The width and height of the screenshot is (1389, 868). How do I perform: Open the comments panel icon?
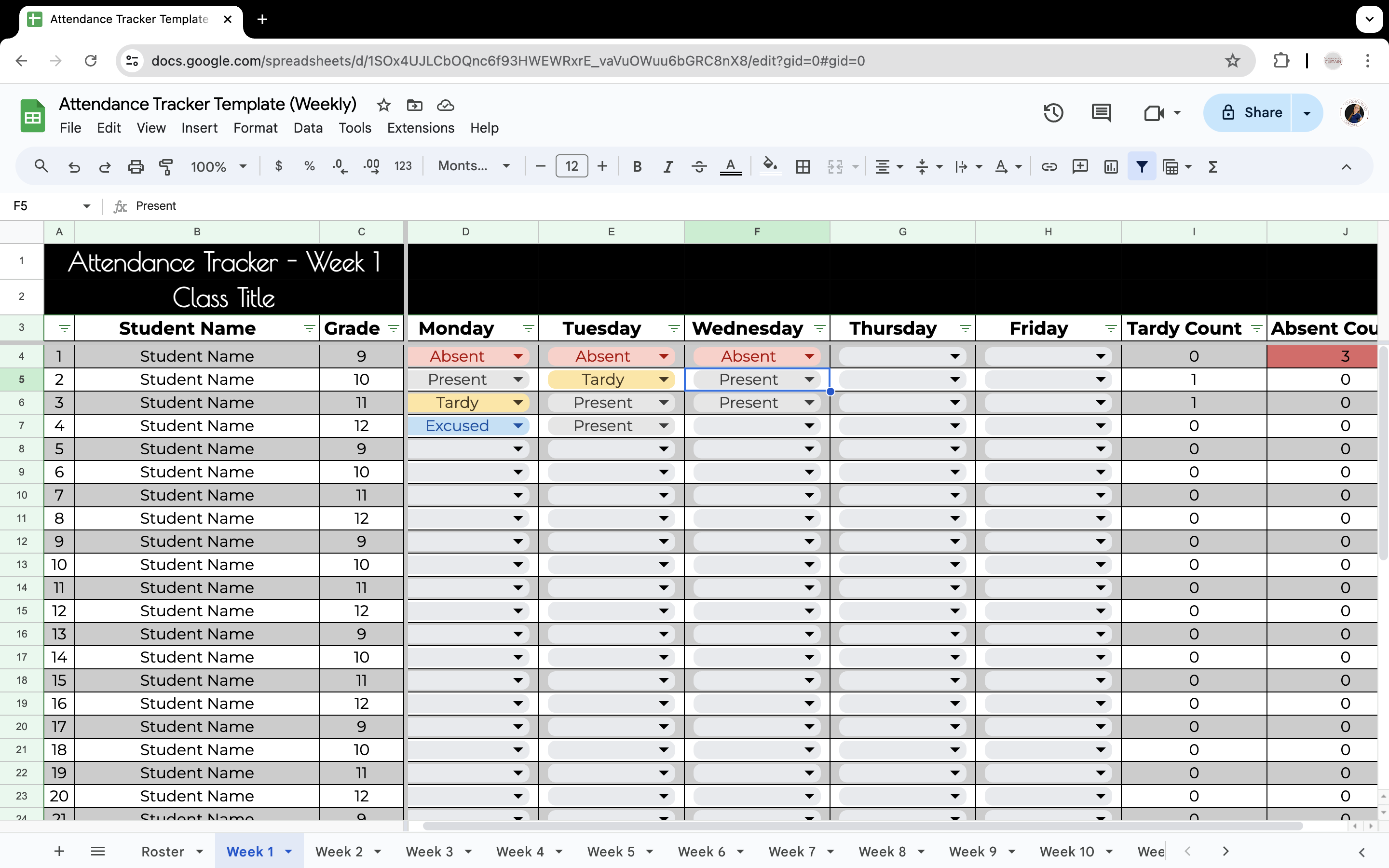tap(1101, 112)
